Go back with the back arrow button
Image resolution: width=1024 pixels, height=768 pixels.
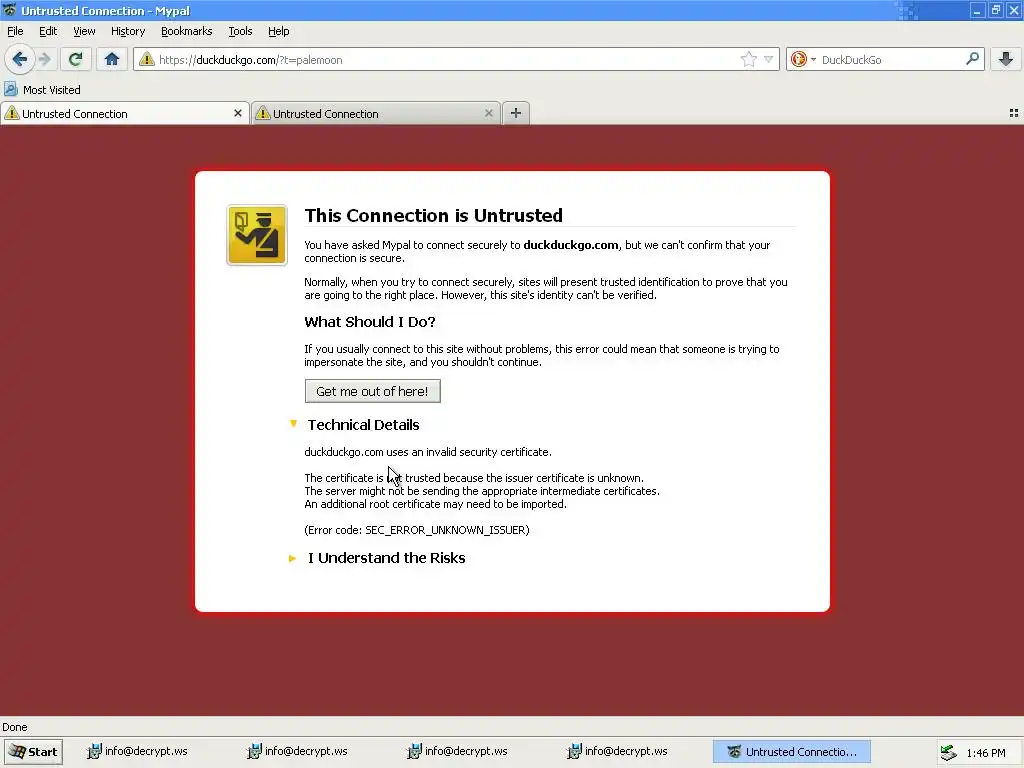[x=20, y=59]
